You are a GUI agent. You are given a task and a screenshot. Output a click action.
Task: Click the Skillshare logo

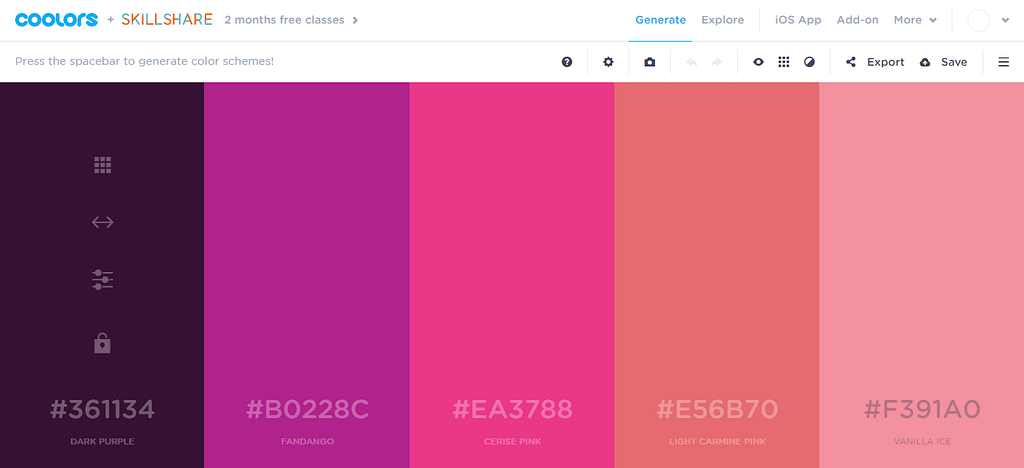coord(167,20)
